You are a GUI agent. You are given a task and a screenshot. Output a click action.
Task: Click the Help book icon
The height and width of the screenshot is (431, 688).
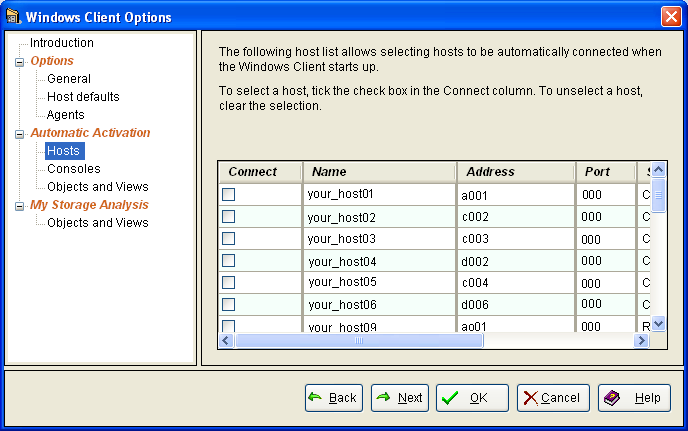click(x=610, y=397)
